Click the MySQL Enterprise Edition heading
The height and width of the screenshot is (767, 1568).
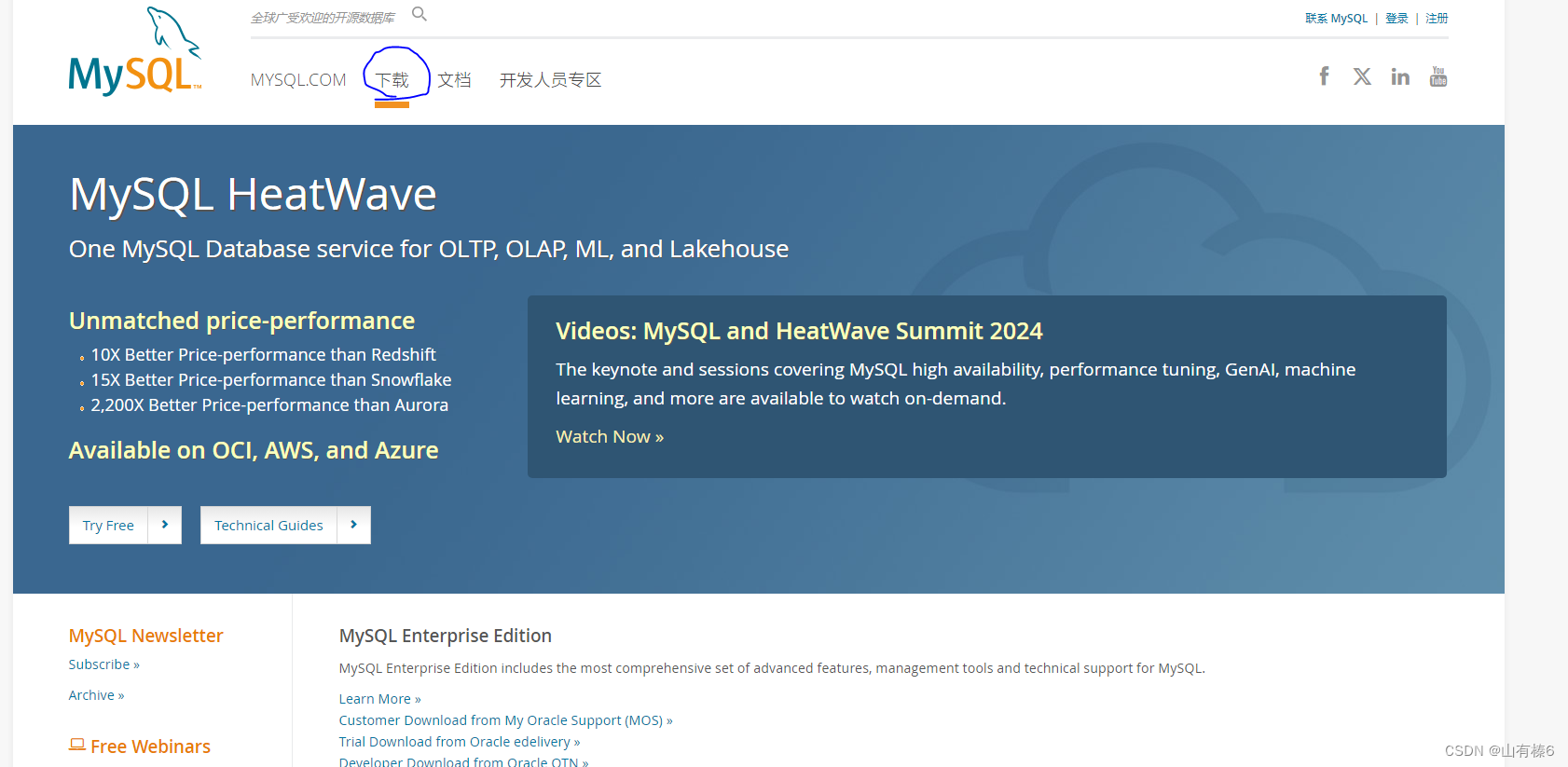pyautogui.click(x=446, y=636)
